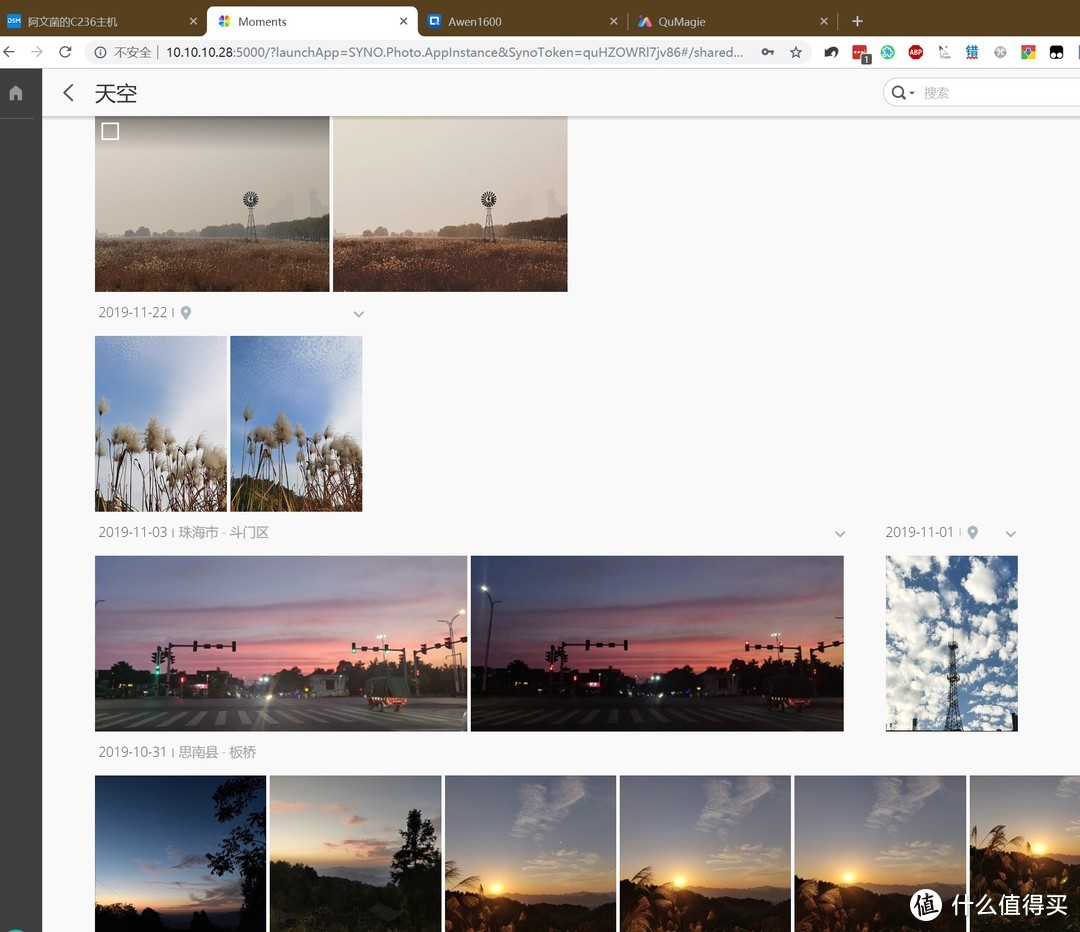Click the black bird extension icon

[831, 52]
